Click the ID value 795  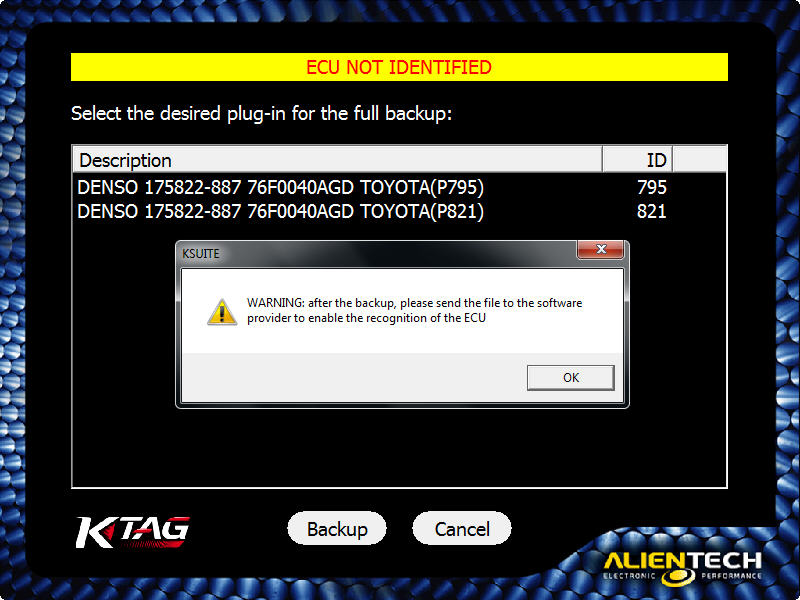[x=652, y=187]
